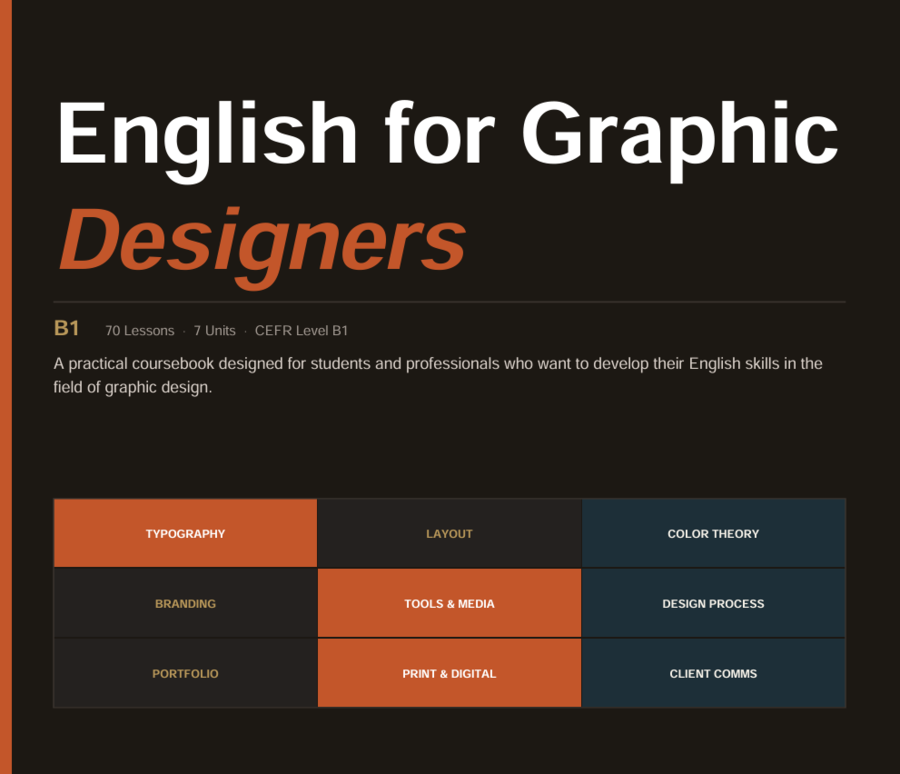Click the TYPOGRAPHY topic tile
The height and width of the screenshot is (774, 900).
pyautogui.click(x=185, y=533)
